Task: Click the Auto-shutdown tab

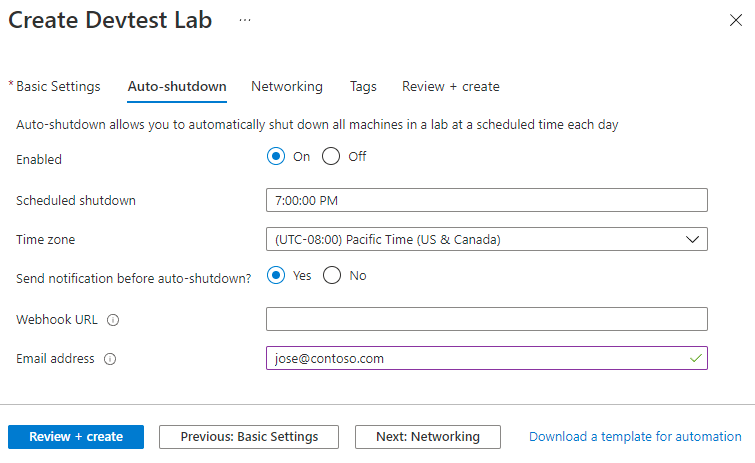Action: 177,87
